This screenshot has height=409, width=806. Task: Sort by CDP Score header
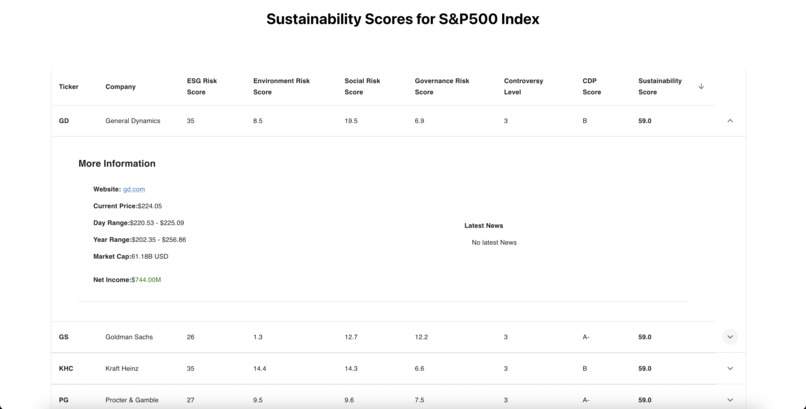point(592,86)
